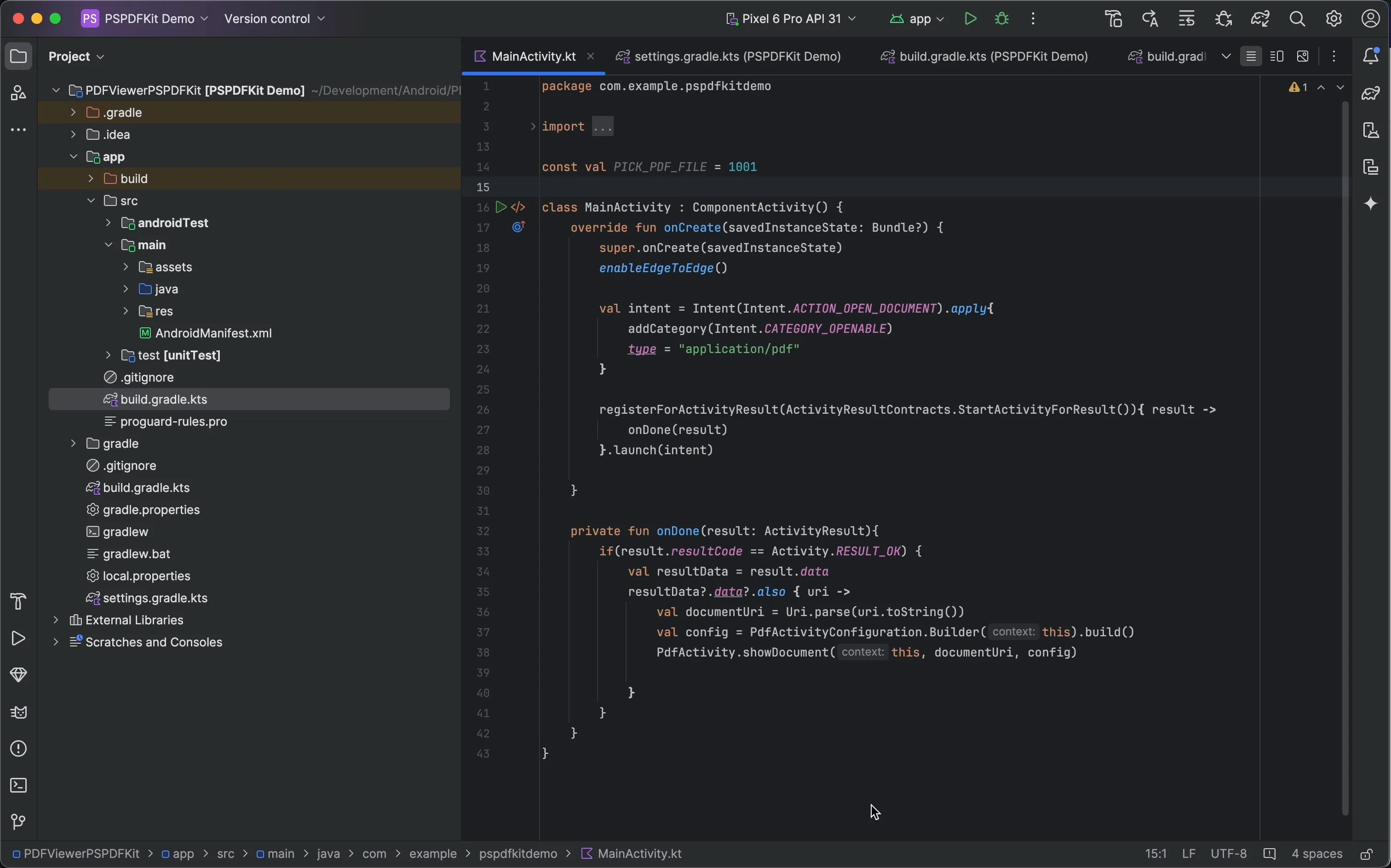The height and width of the screenshot is (868, 1391).
Task: Run the app on Pixel 6 Pro emulator
Action: (970, 18)
